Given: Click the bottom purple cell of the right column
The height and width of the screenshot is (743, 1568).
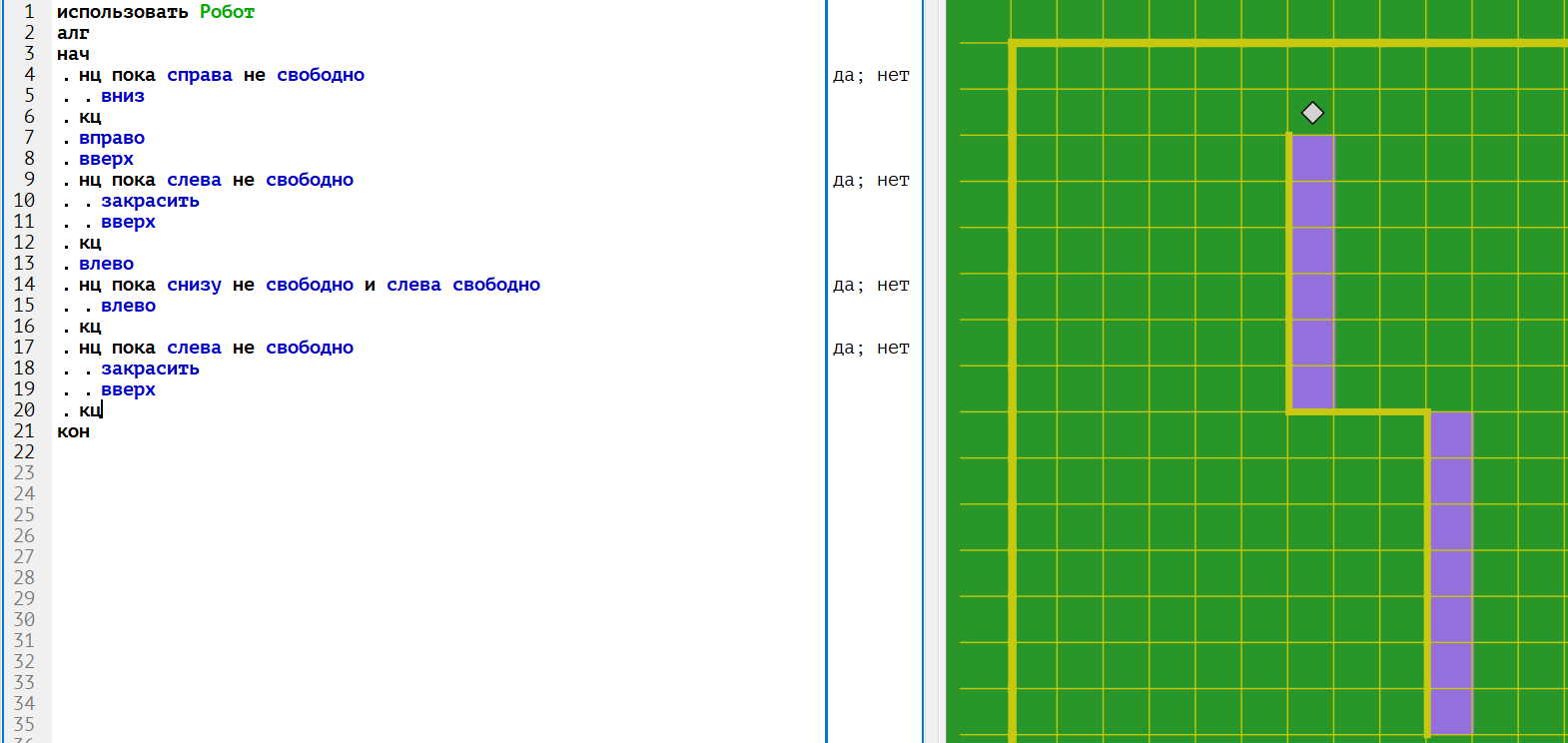Looking at the screenshot, I should tap(1451, 711).
